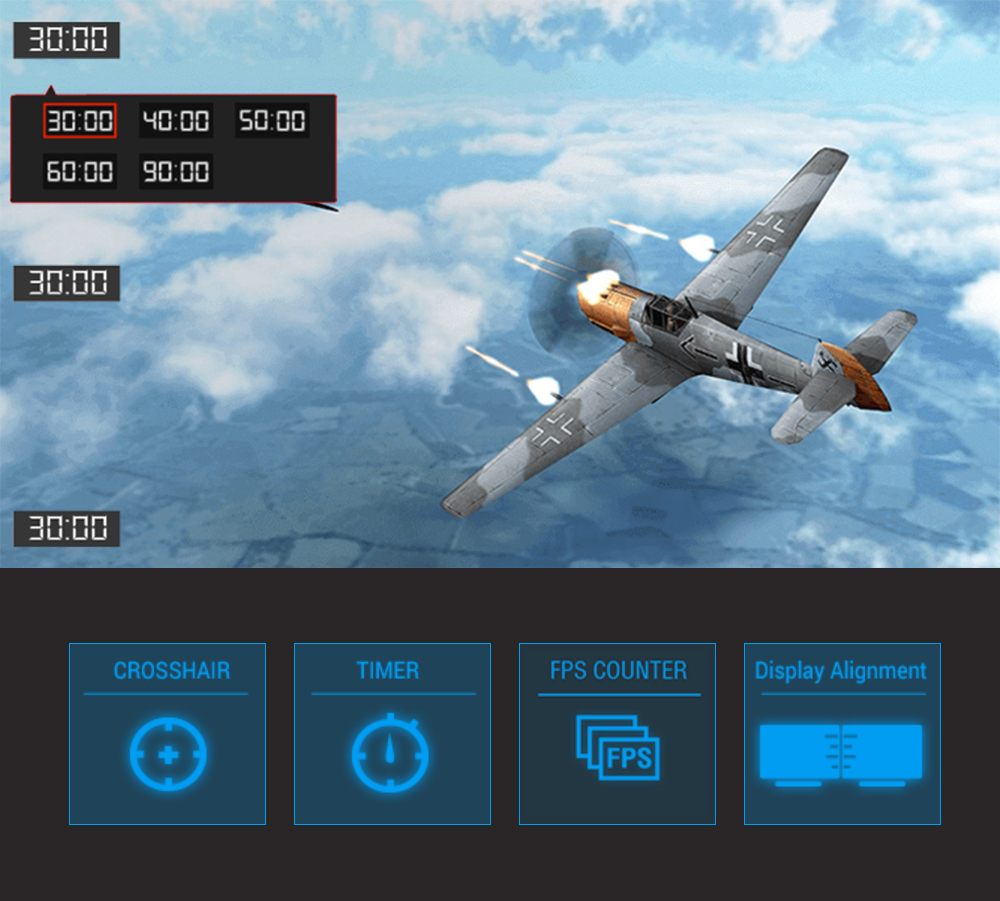Viewport: 1000px width, 901px height.
Task: Click the FPS COUNTER title text
Action: click(619, 671)
